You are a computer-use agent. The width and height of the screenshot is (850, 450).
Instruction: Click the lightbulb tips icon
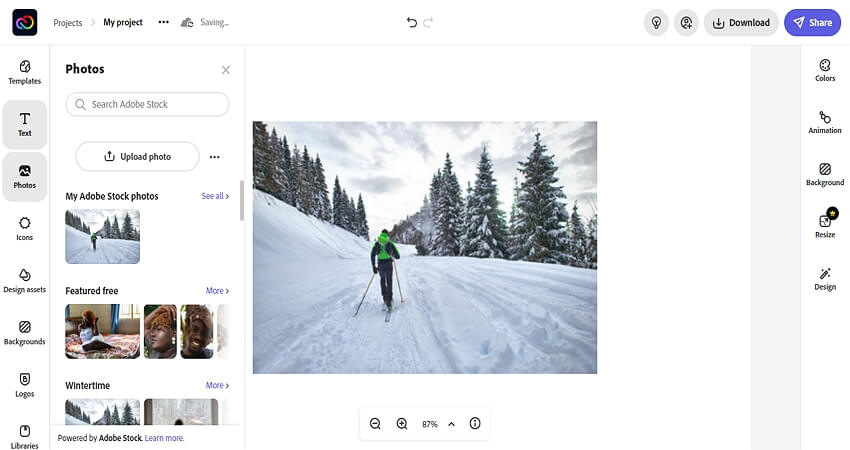(656, 23)
